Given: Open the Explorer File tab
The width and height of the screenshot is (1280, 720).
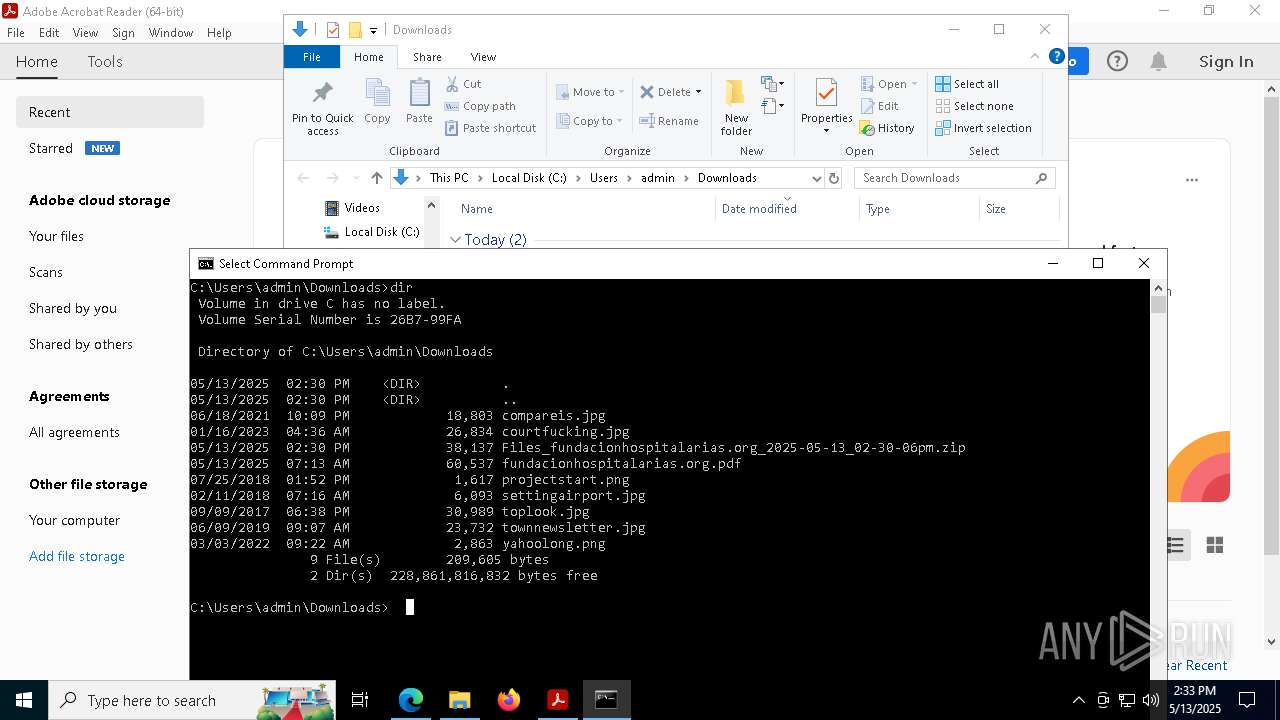Looking at the screenshot, I should 312,57.
